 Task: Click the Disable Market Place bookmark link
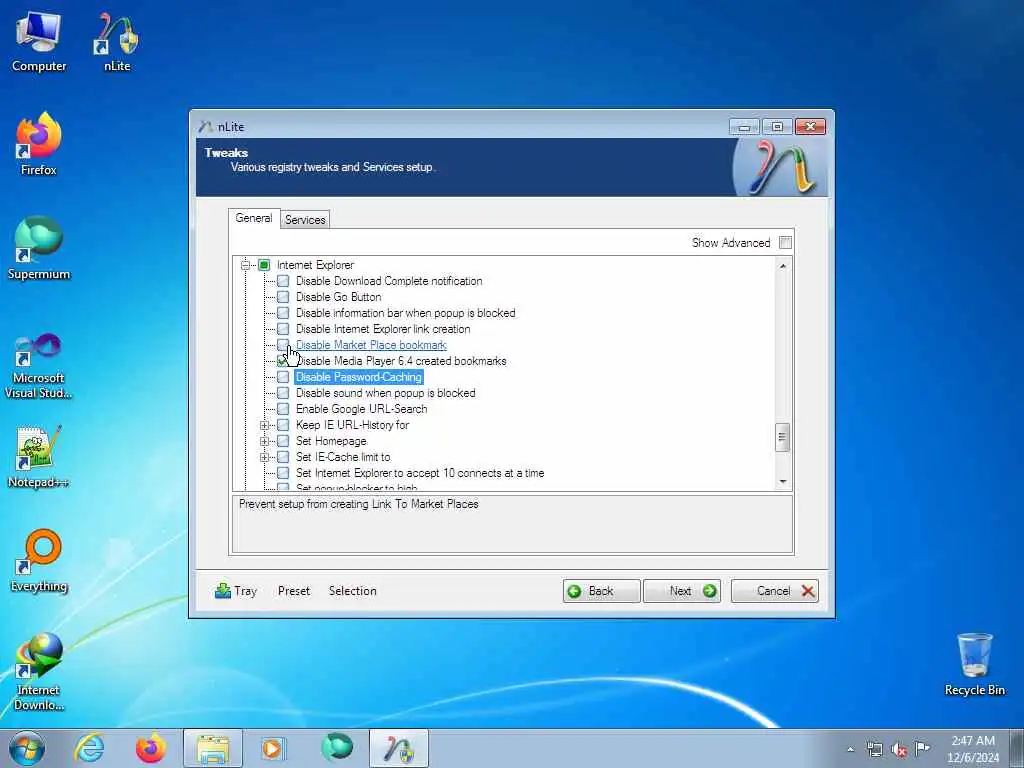(x=371, y=345)
